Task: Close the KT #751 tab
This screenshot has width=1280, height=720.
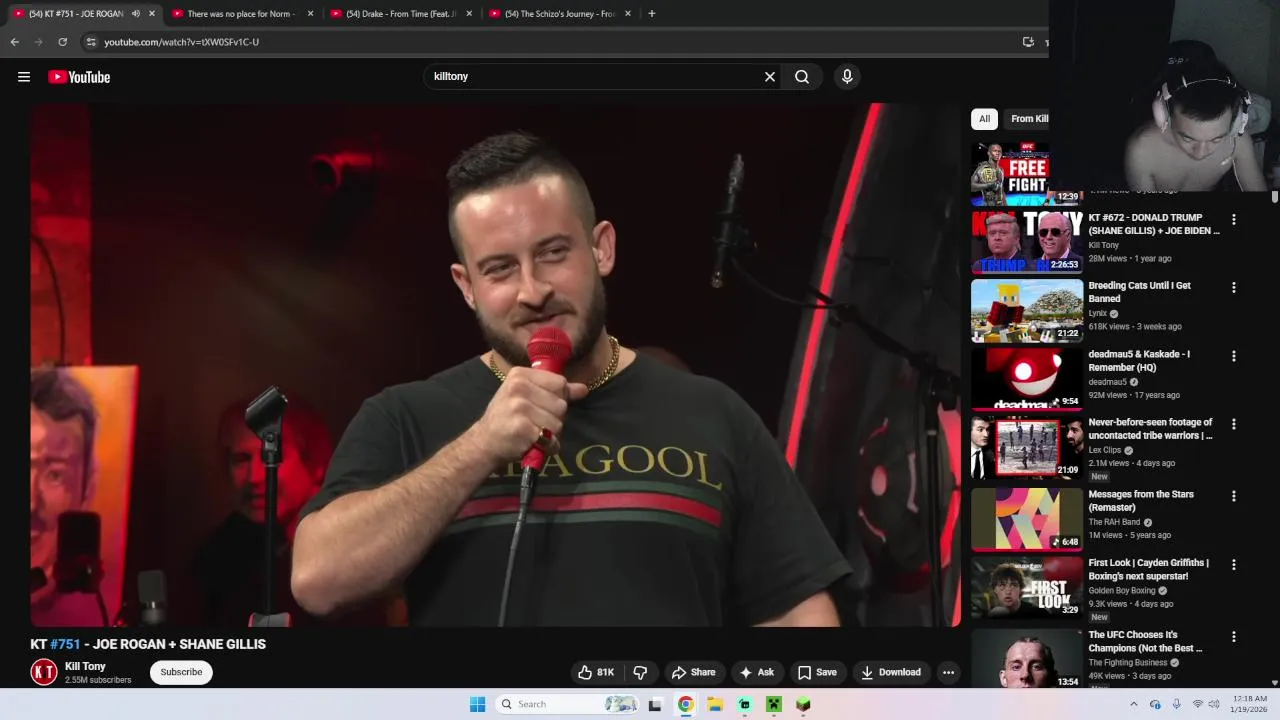Action: click(152, 14)
